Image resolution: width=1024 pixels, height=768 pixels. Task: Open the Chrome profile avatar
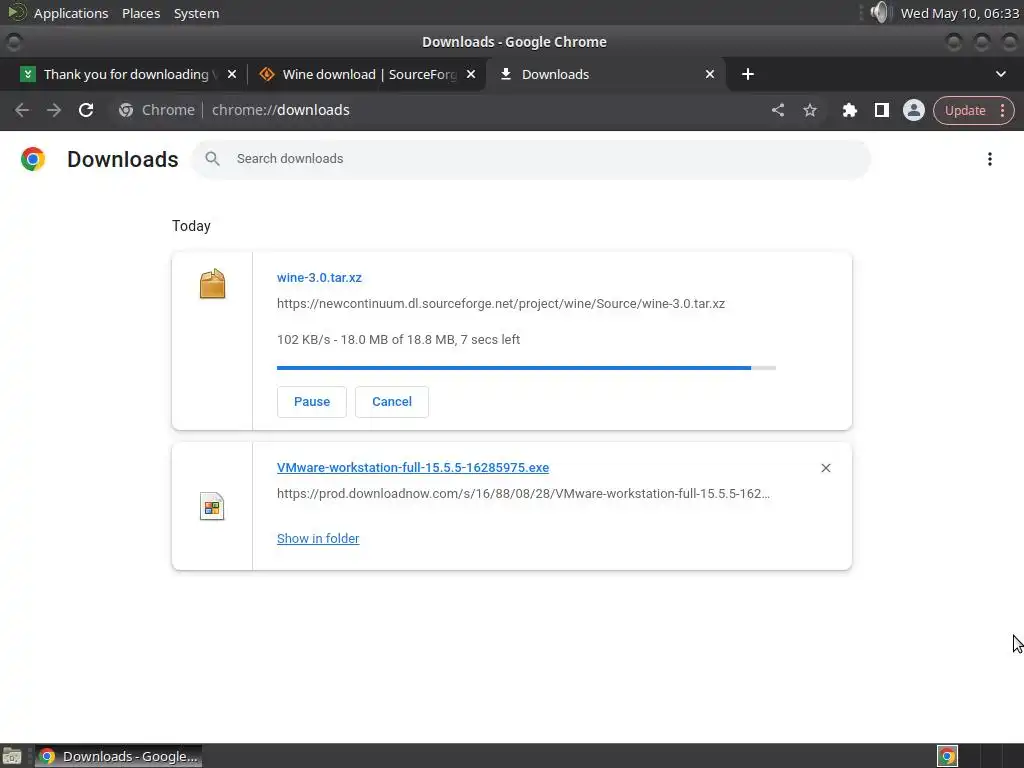tap(914, 110)
